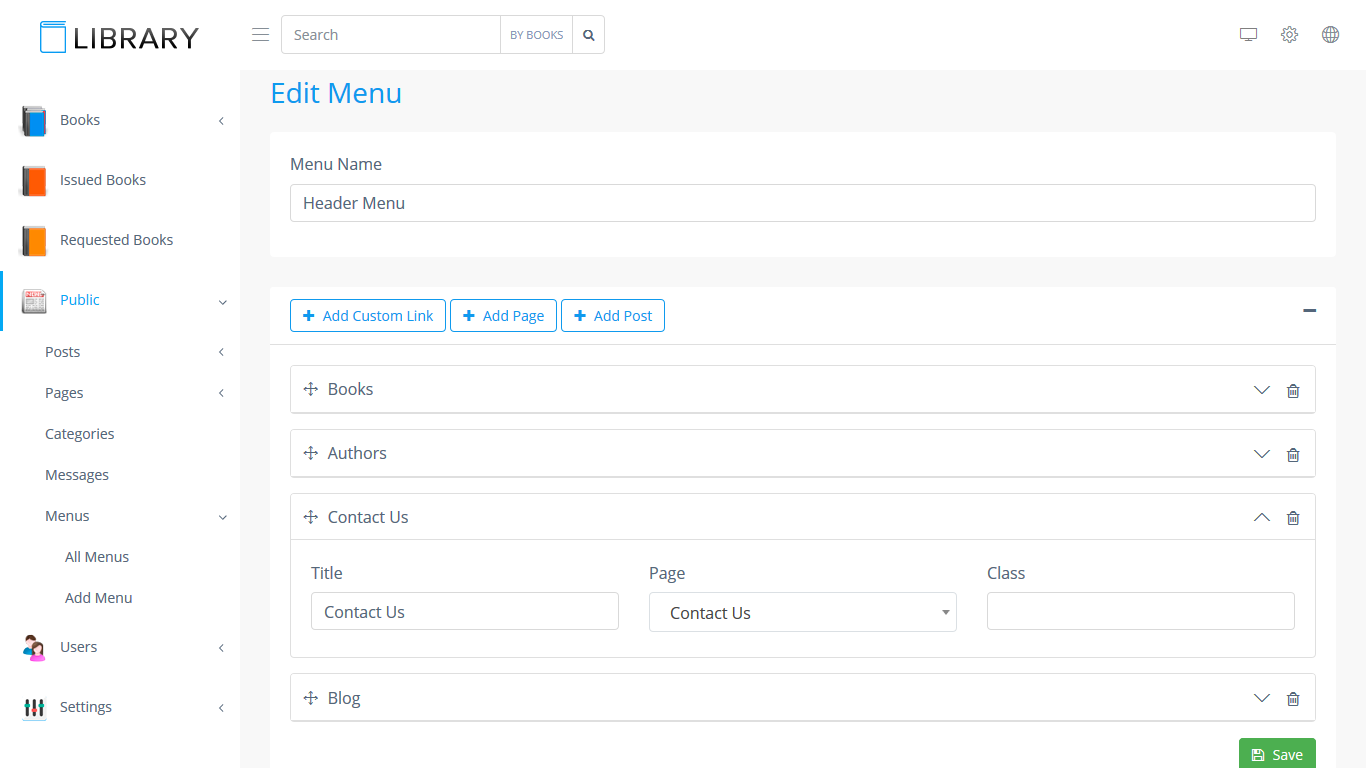The image size is (1366, 768).
Task: Open the Page dropdown showing Contact Us
Action: [x=802, y=612]
